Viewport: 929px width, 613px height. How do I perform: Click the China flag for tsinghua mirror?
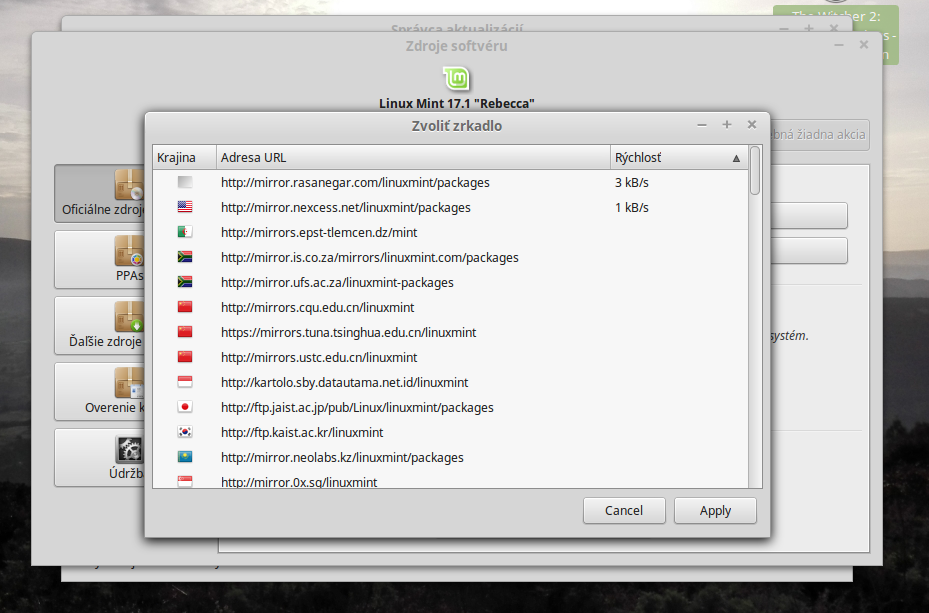click(x=184, y=333)
